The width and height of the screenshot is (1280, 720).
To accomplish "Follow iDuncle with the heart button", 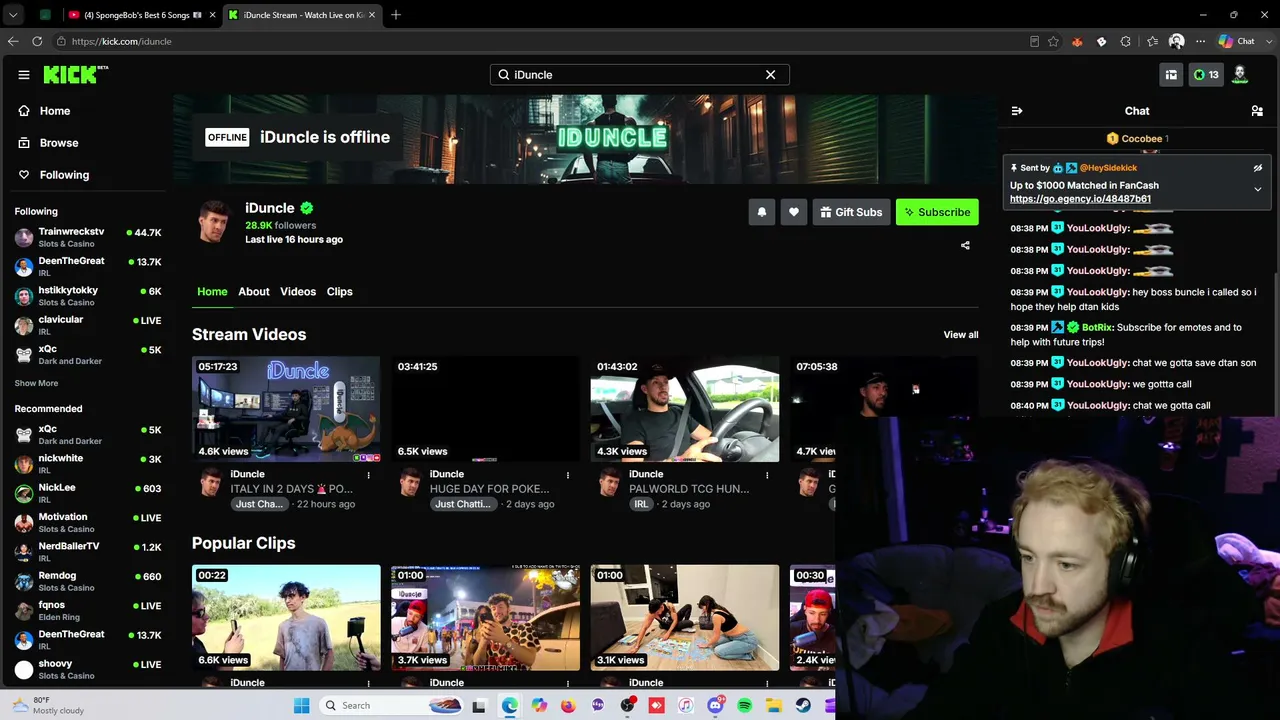I will pyautogui.click(x=794, y=212).
